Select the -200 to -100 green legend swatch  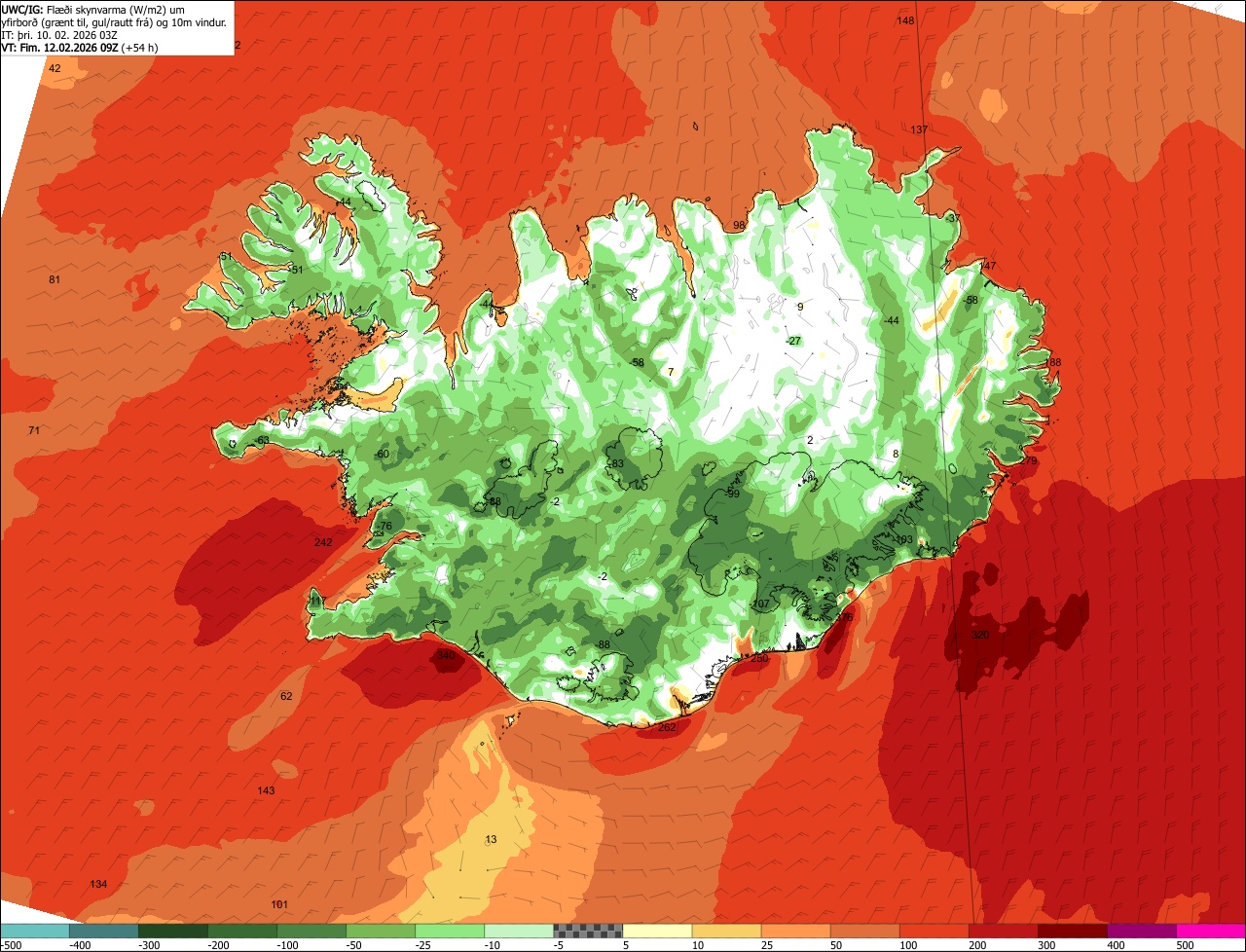tap(242, 931)
